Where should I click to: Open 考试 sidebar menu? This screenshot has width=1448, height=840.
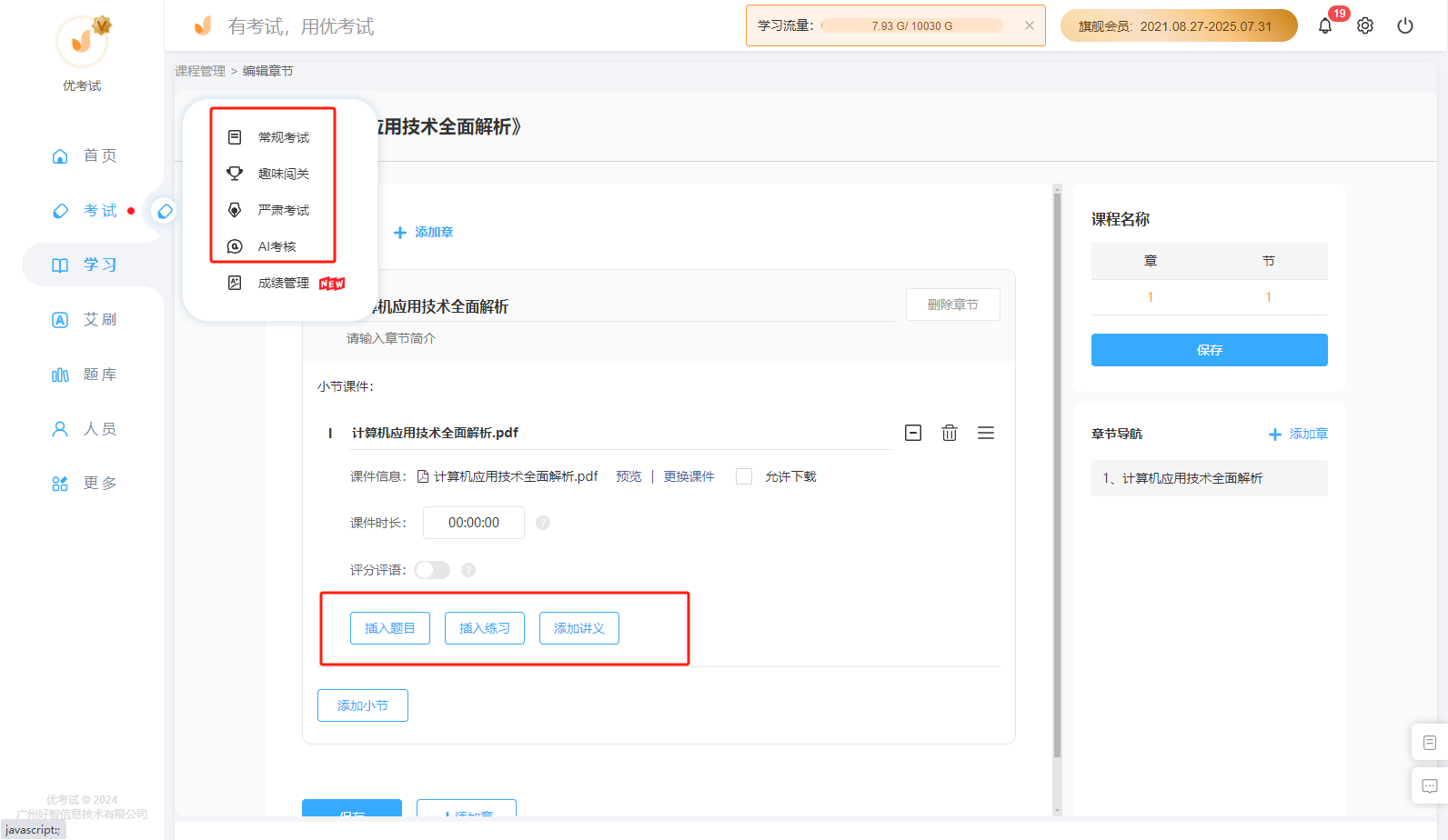[84, 210]
